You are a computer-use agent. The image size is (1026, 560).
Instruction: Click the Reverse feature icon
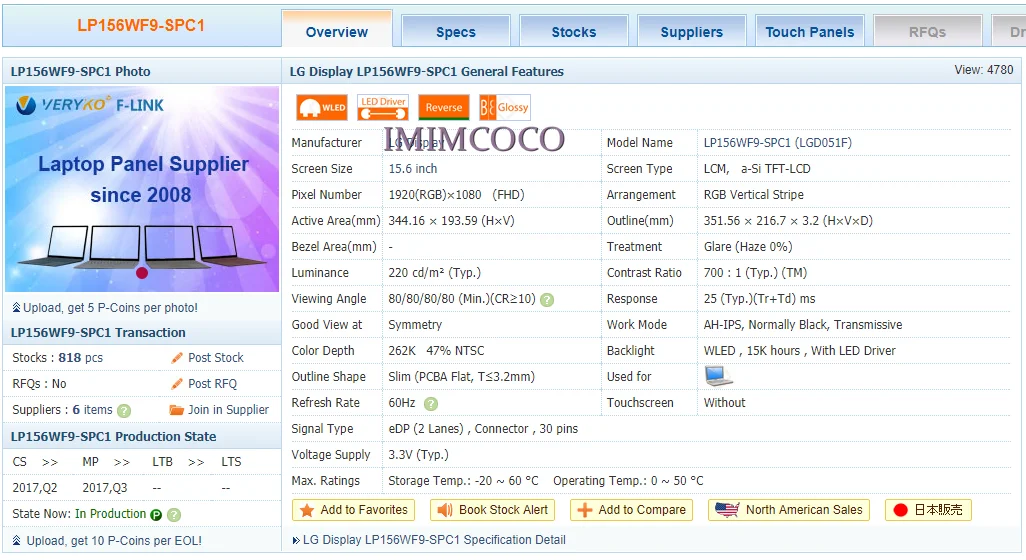click(444, 107)
